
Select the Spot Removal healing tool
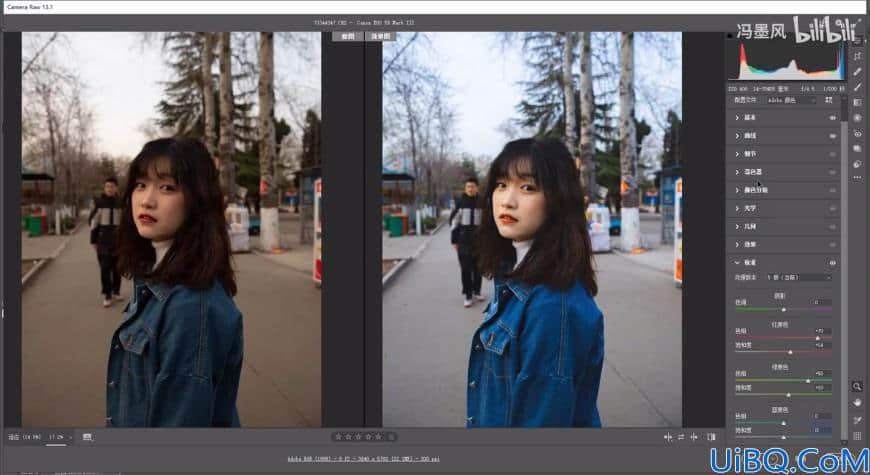tap(857, 72)
